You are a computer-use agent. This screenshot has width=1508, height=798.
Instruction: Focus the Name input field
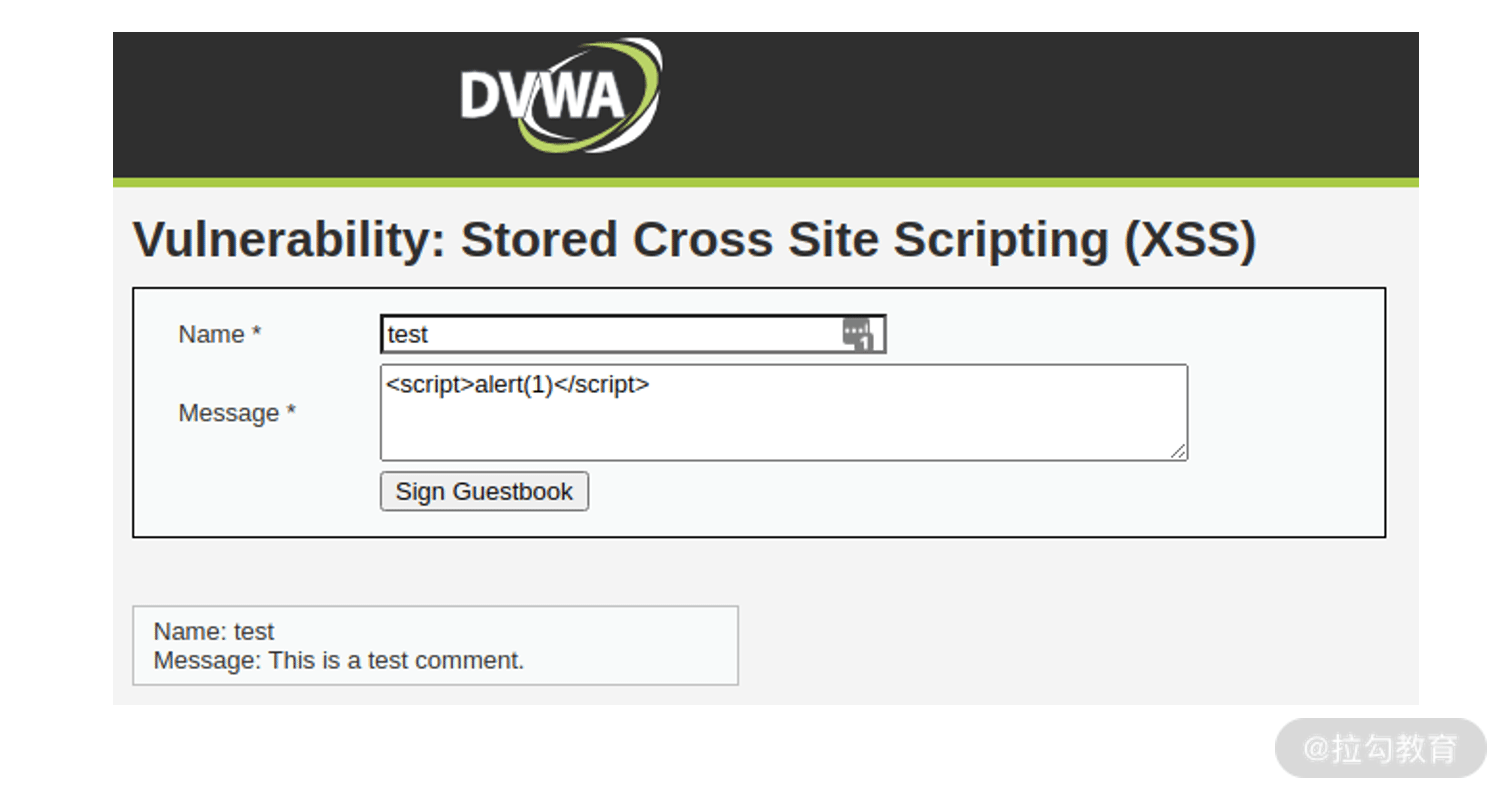tap(633, 334)
